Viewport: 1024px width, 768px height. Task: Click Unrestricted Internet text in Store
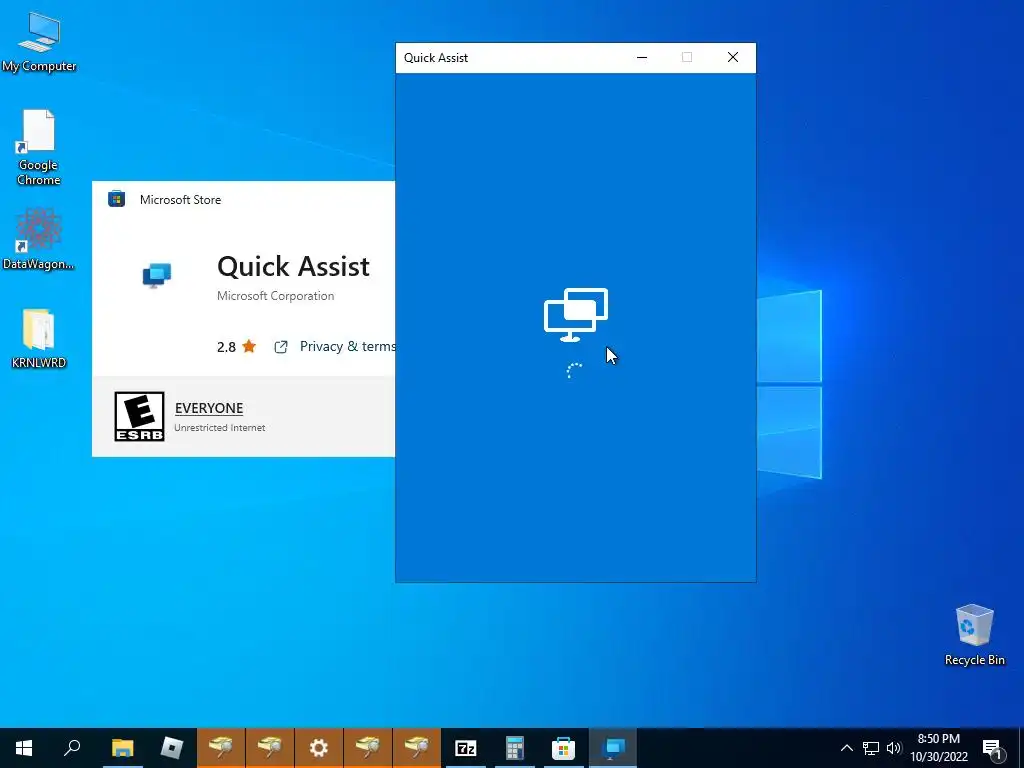coord(219,428)
